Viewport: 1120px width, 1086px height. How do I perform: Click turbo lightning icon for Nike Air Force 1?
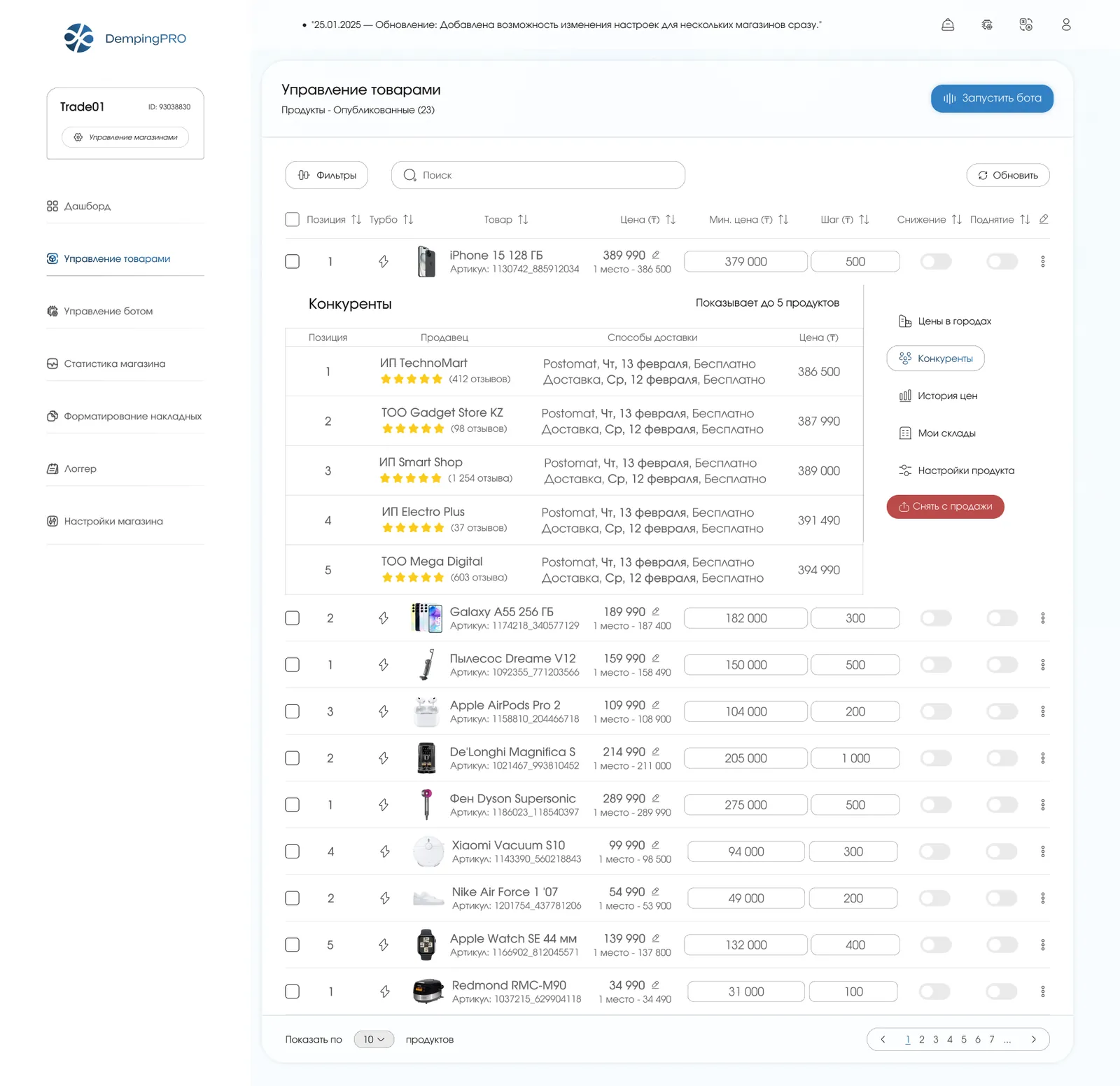pyautogui.click(x=385, y=898)
